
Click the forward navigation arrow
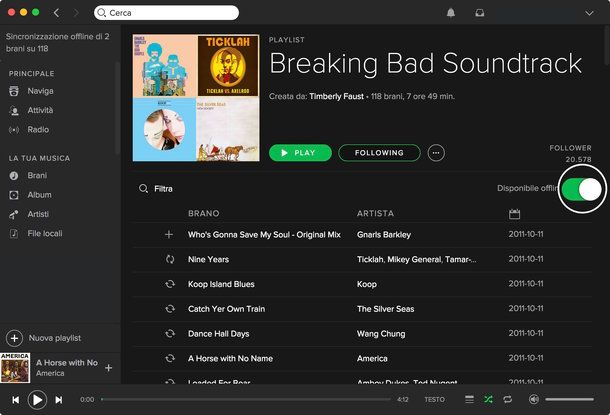tap(76, 13)
